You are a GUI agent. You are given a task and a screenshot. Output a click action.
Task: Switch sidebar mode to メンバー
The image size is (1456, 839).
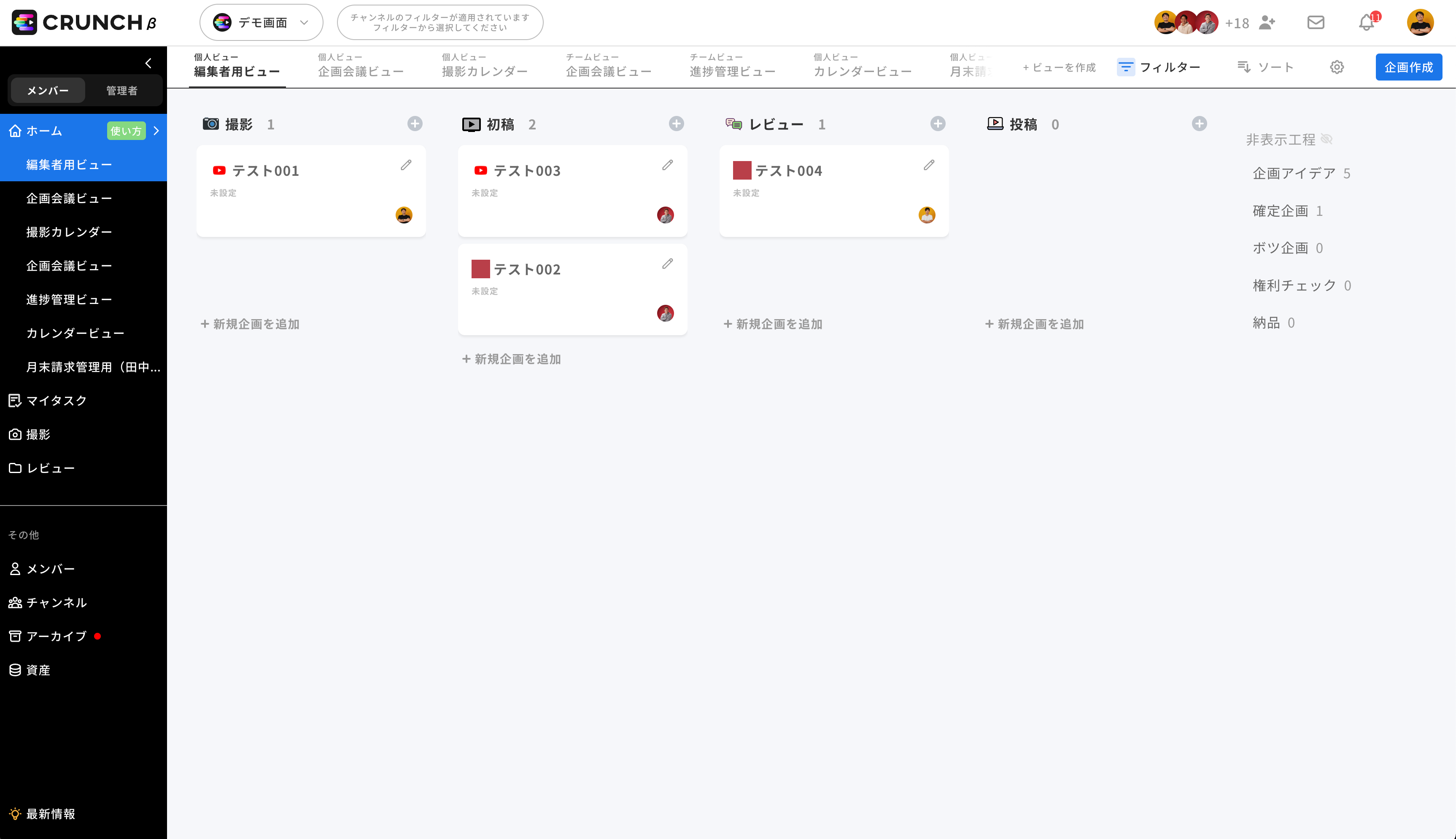[48, 91]
